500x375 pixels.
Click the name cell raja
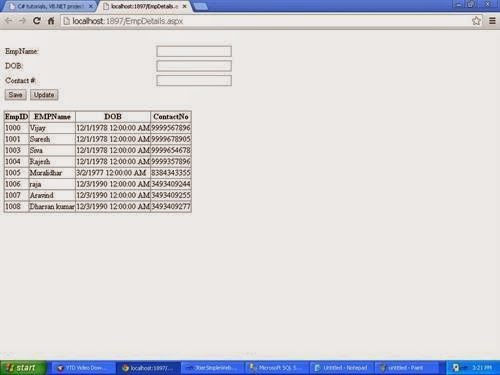(x=52, y=184)
